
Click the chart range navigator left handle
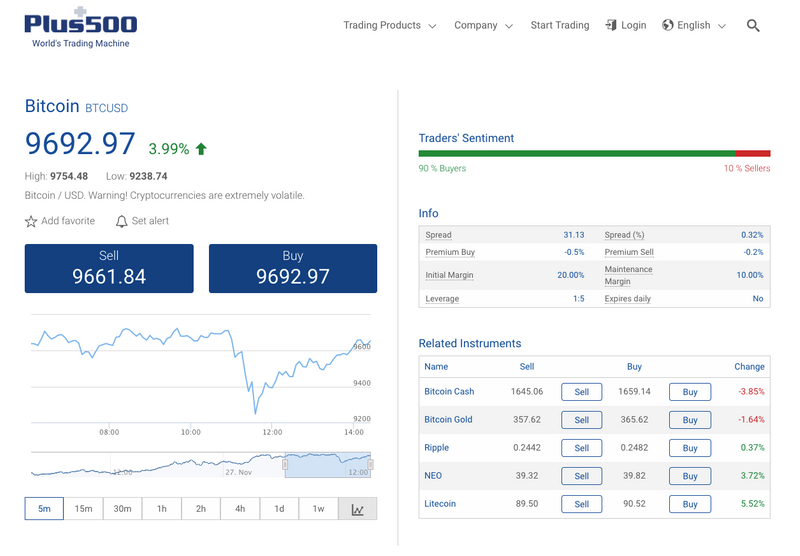click(x=285, y=464)
